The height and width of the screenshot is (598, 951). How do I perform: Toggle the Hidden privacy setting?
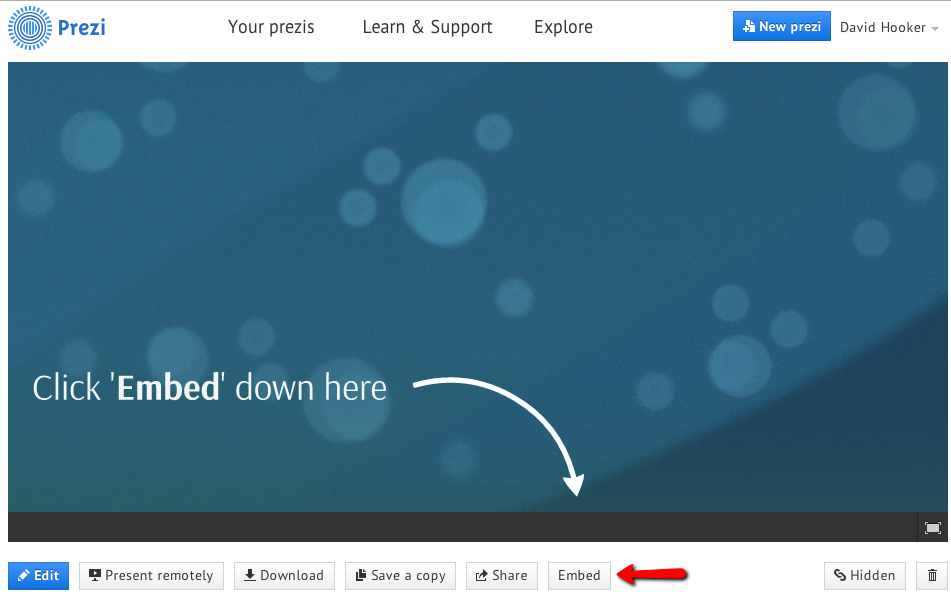point(865,575)
